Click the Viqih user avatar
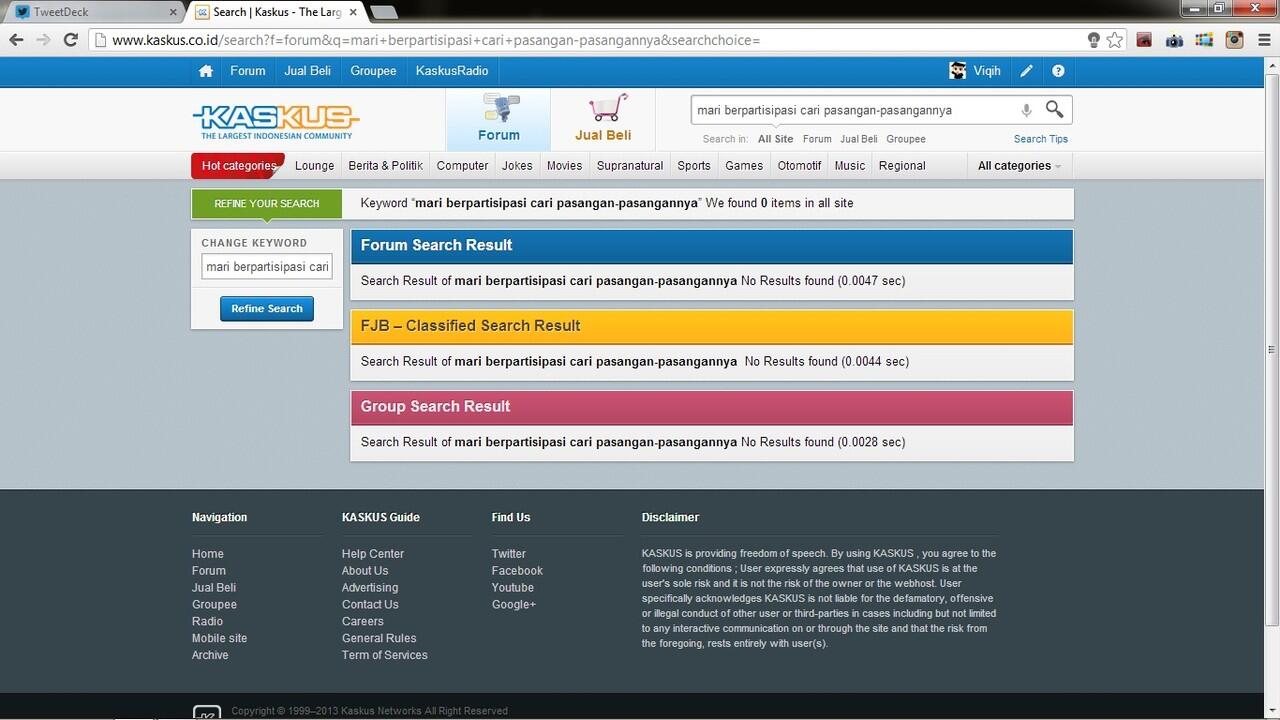Viewport: 1280px width, 720px height. (958, 70)
